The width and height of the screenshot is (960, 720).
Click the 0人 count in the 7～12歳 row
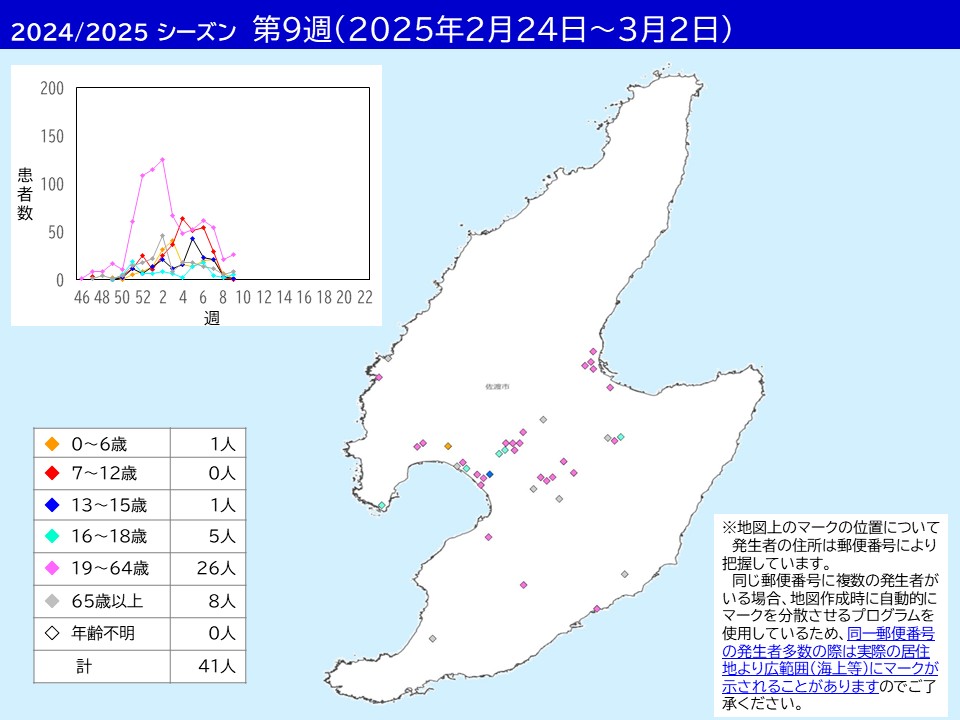222,473
